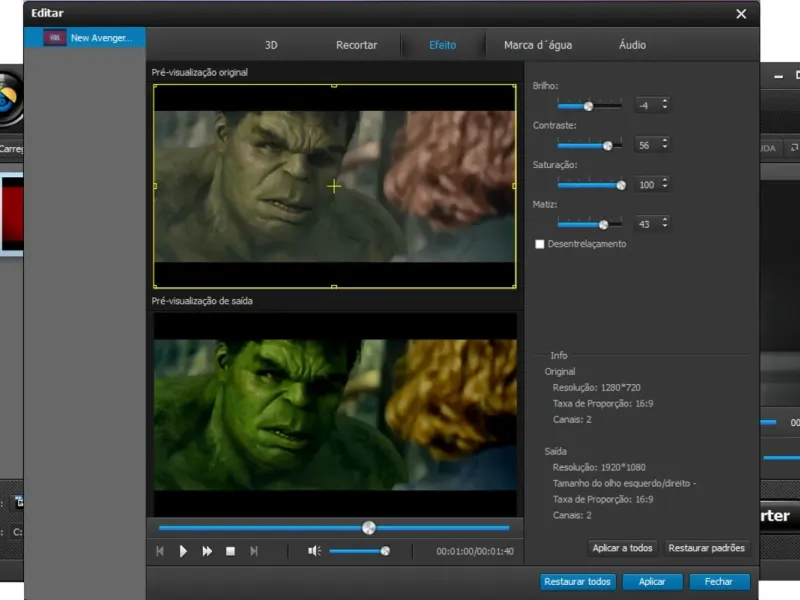Click the Restaurar padrões button

pos(706,548)
